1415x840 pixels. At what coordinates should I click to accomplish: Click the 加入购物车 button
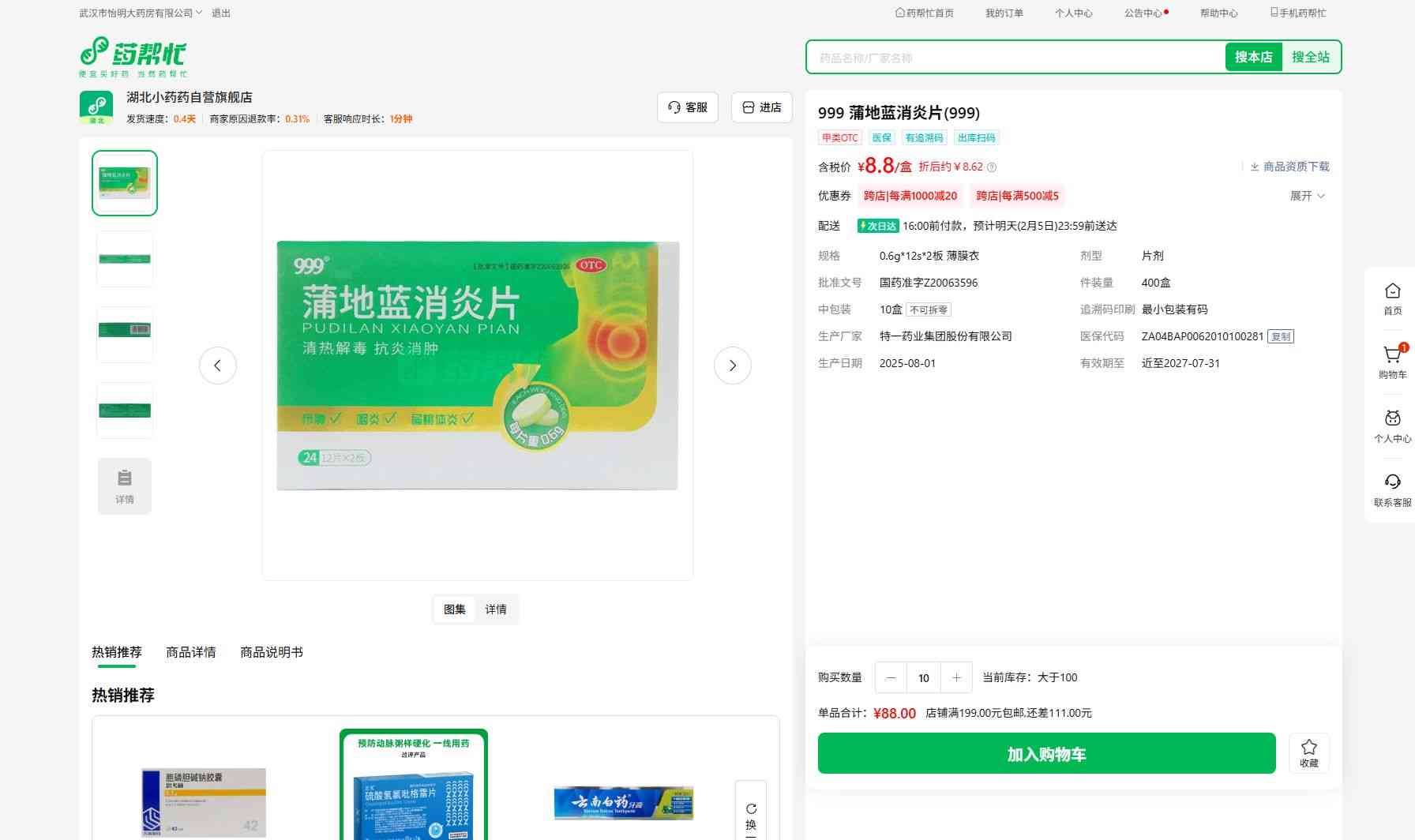1046,754
